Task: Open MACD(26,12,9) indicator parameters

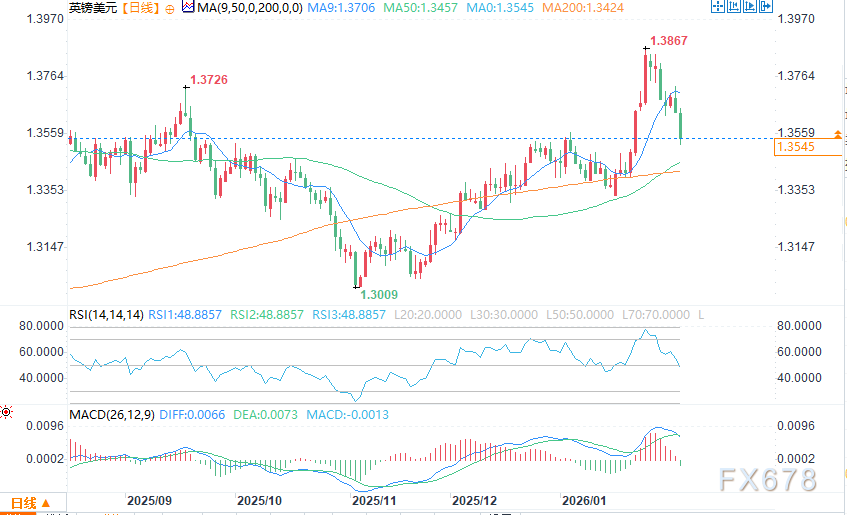Action: [110, 413]
